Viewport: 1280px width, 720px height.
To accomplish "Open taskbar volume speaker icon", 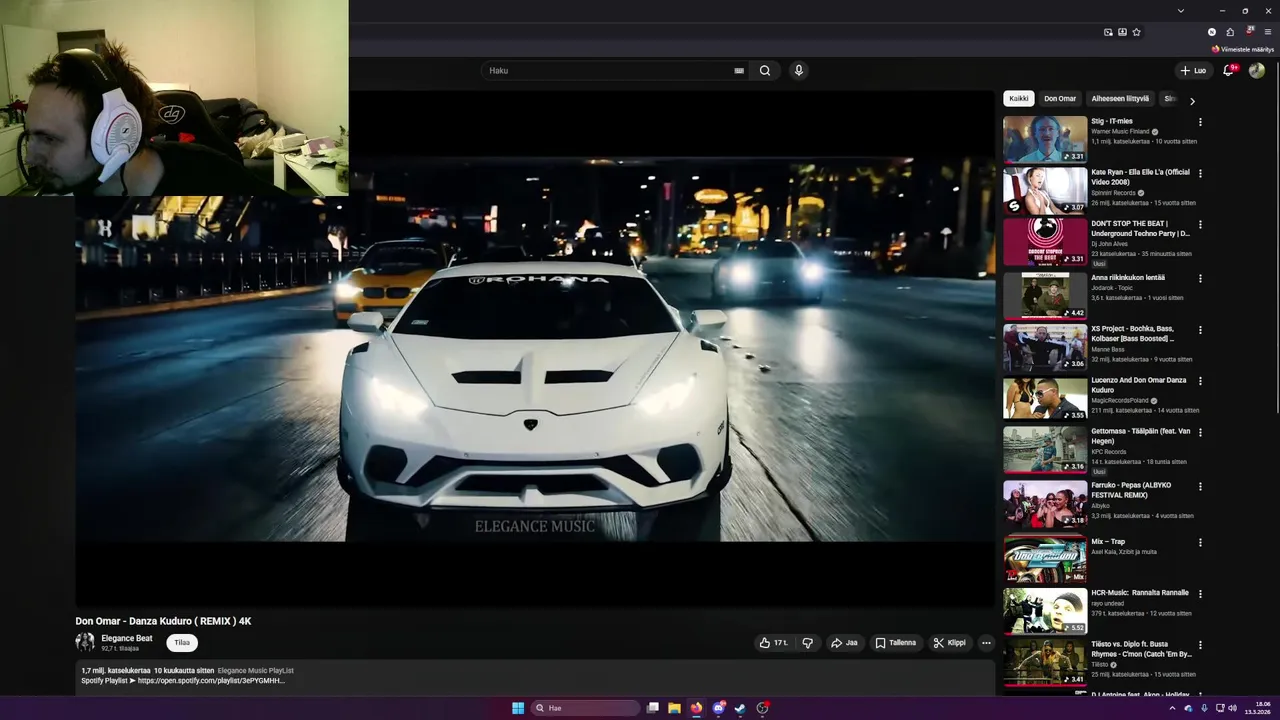I will [1232, 708].
